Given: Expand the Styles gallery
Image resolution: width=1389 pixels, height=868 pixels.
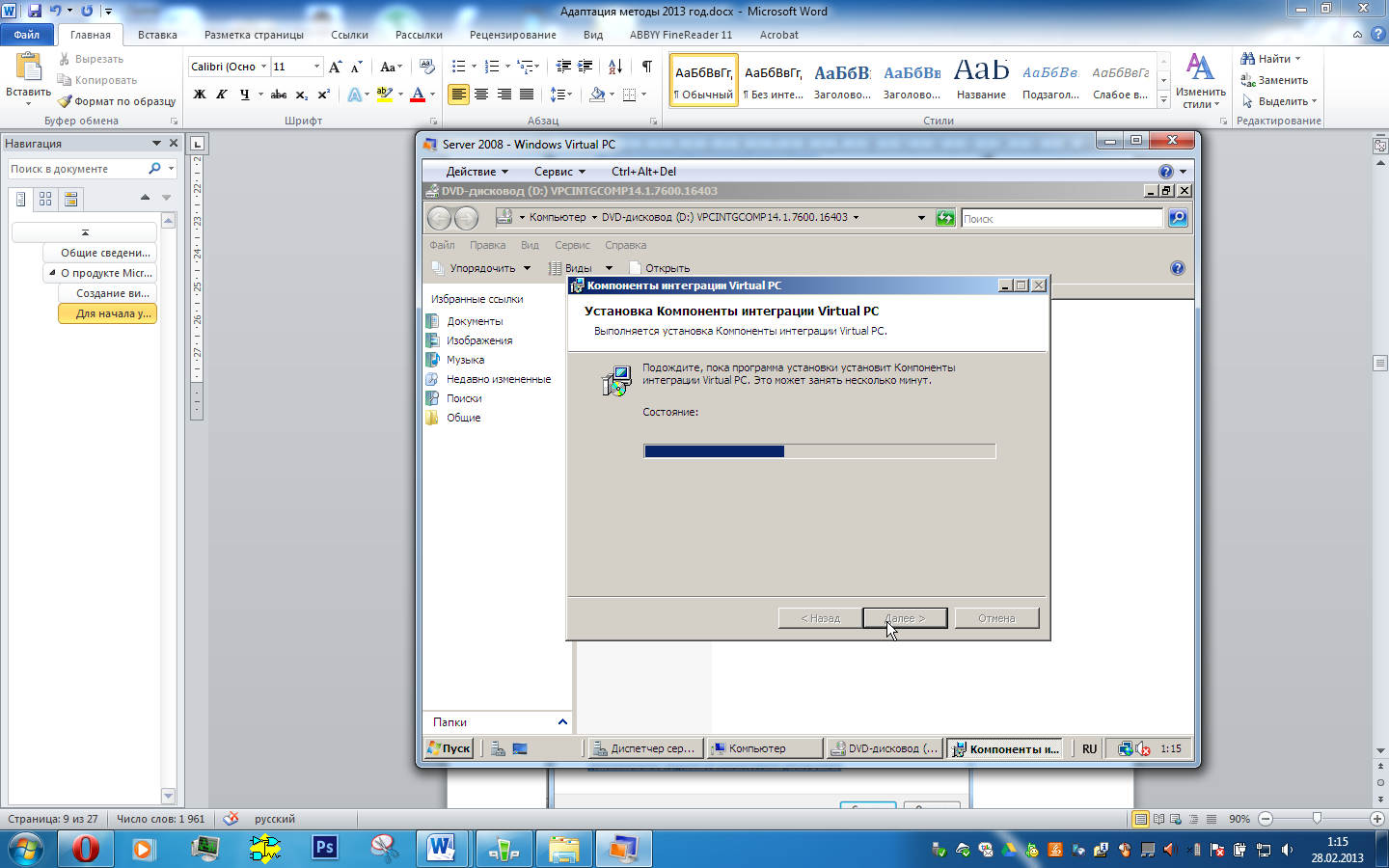Looking at the screenshot, I should pyautogui.click(x=1163, y=99).
